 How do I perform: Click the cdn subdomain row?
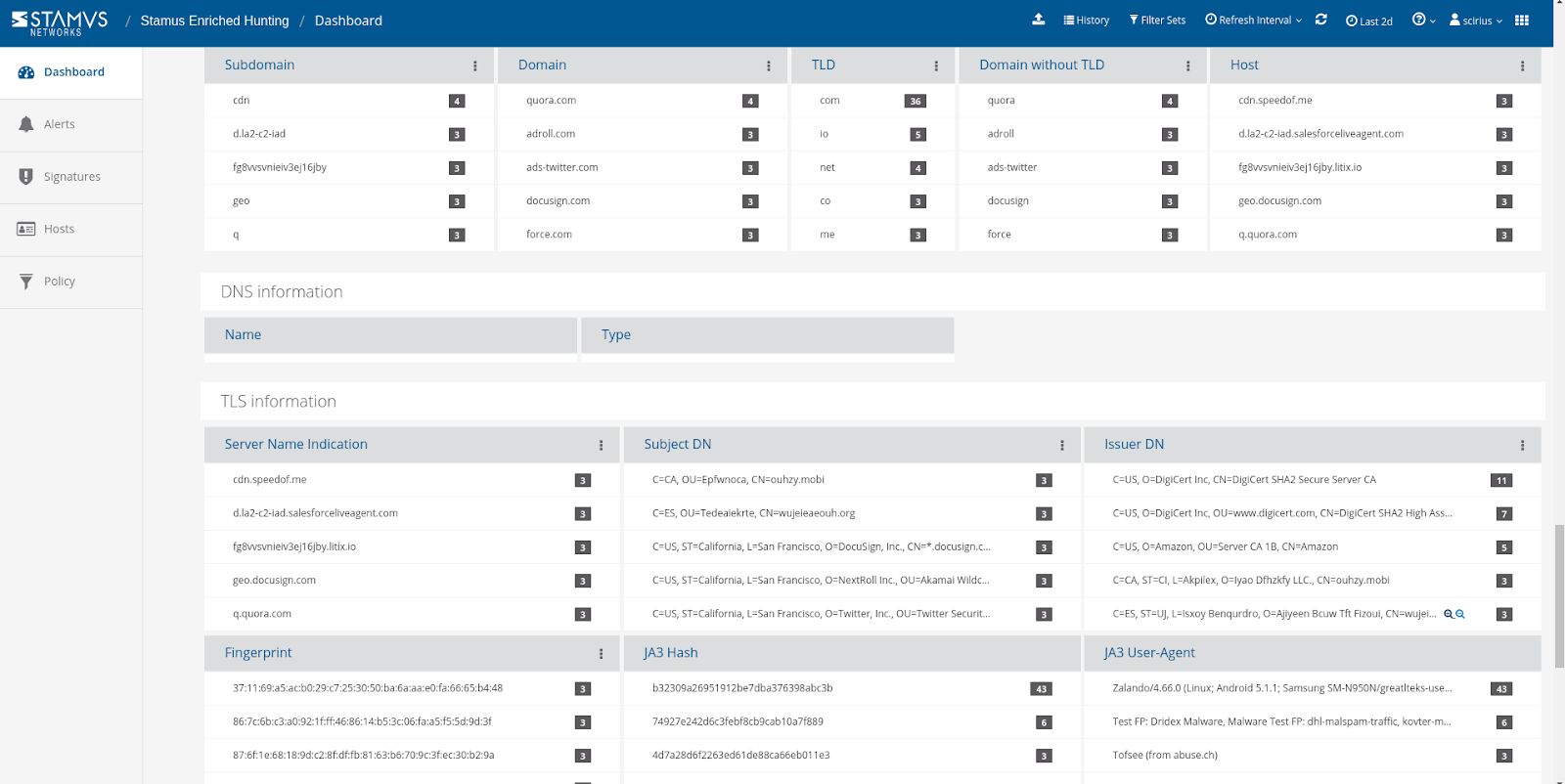point(349,101)
